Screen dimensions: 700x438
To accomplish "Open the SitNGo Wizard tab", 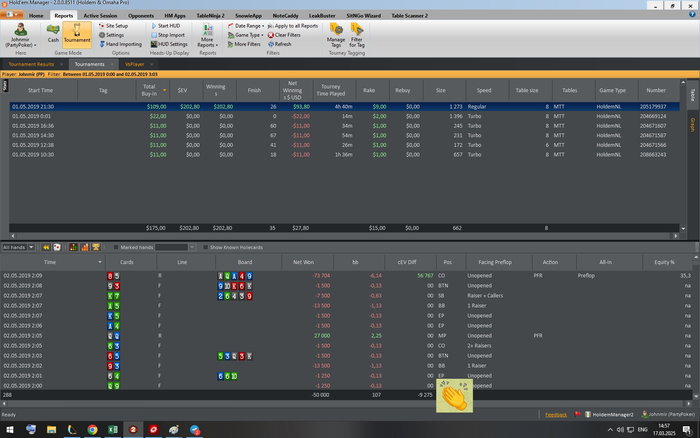I will tap(364, 16).
